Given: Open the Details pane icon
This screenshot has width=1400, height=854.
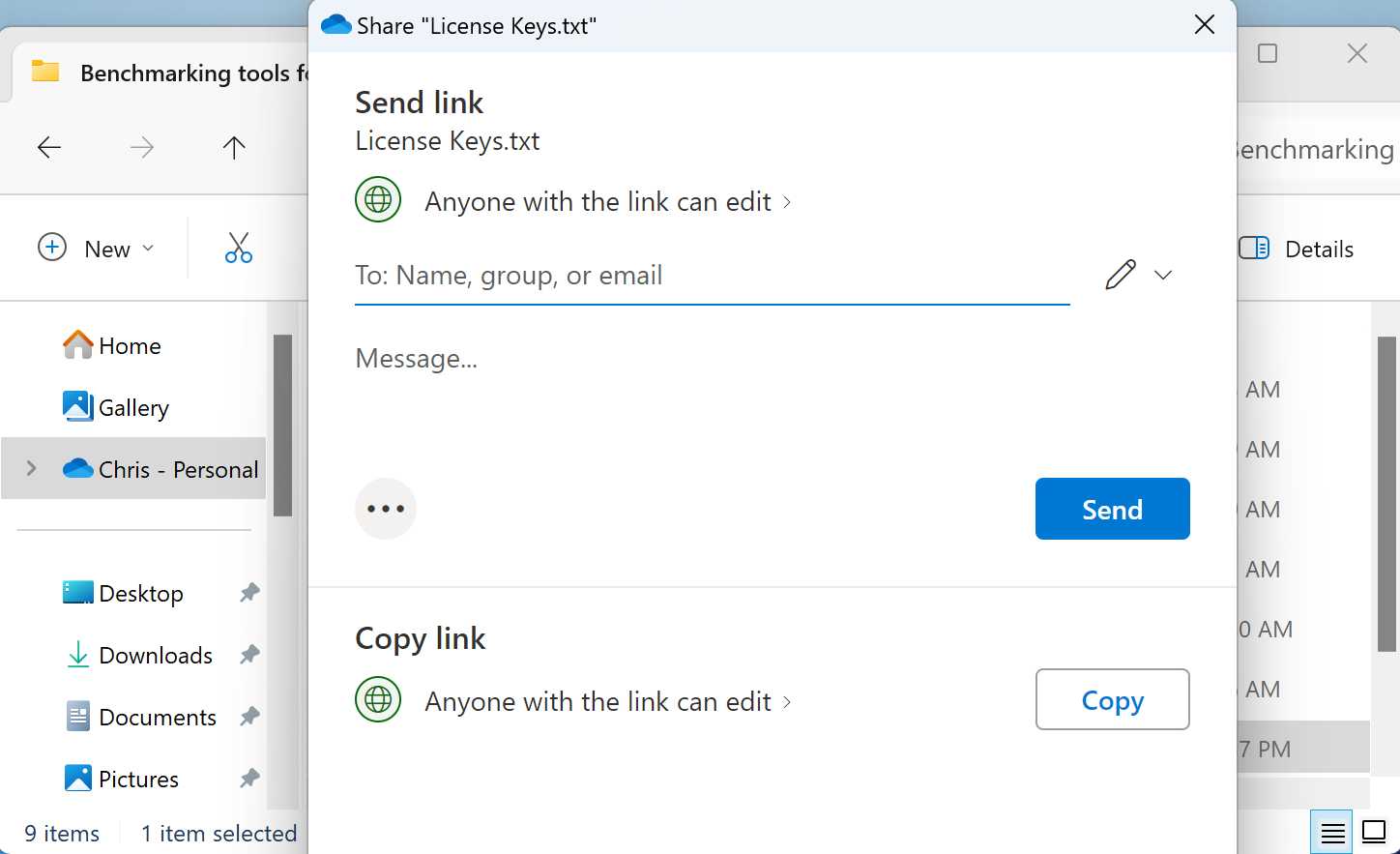Looking at the screenshot, I should pos(1253,249).
